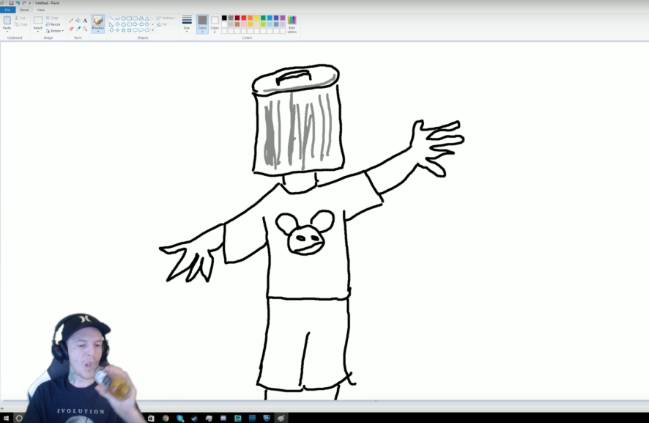Open the Windows Start button
The image size is (649, 424).
point(5,418)
